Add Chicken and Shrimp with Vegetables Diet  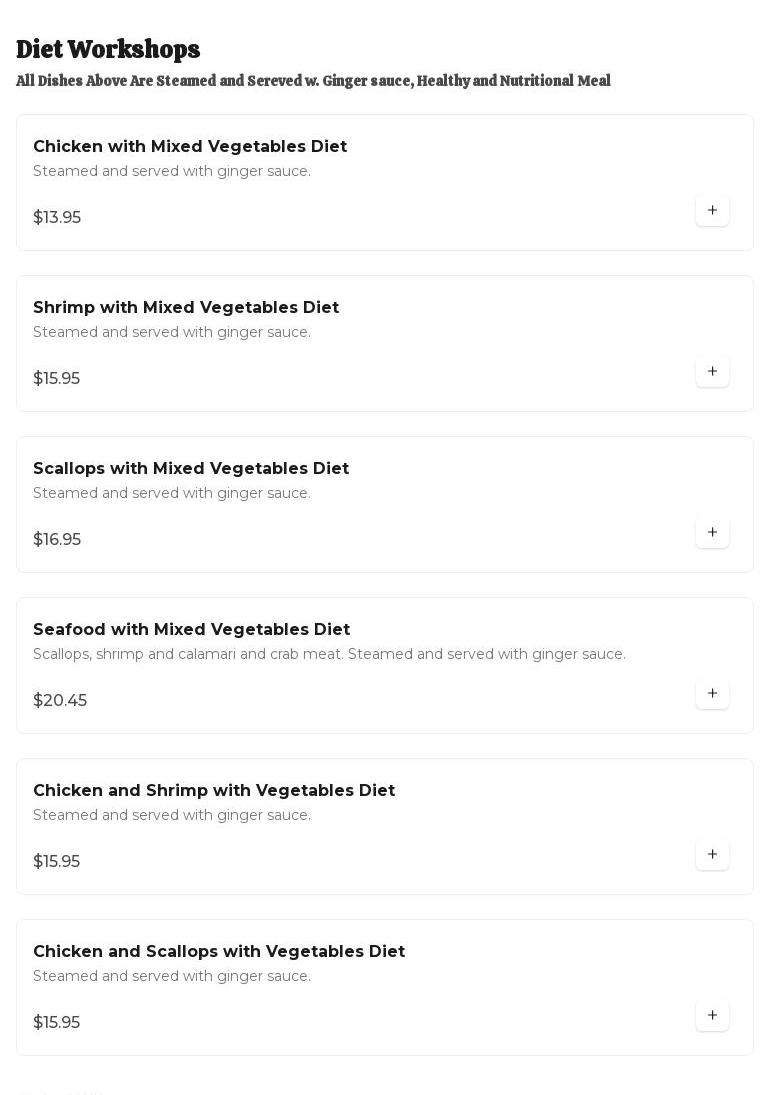click(x=712, y=854)
